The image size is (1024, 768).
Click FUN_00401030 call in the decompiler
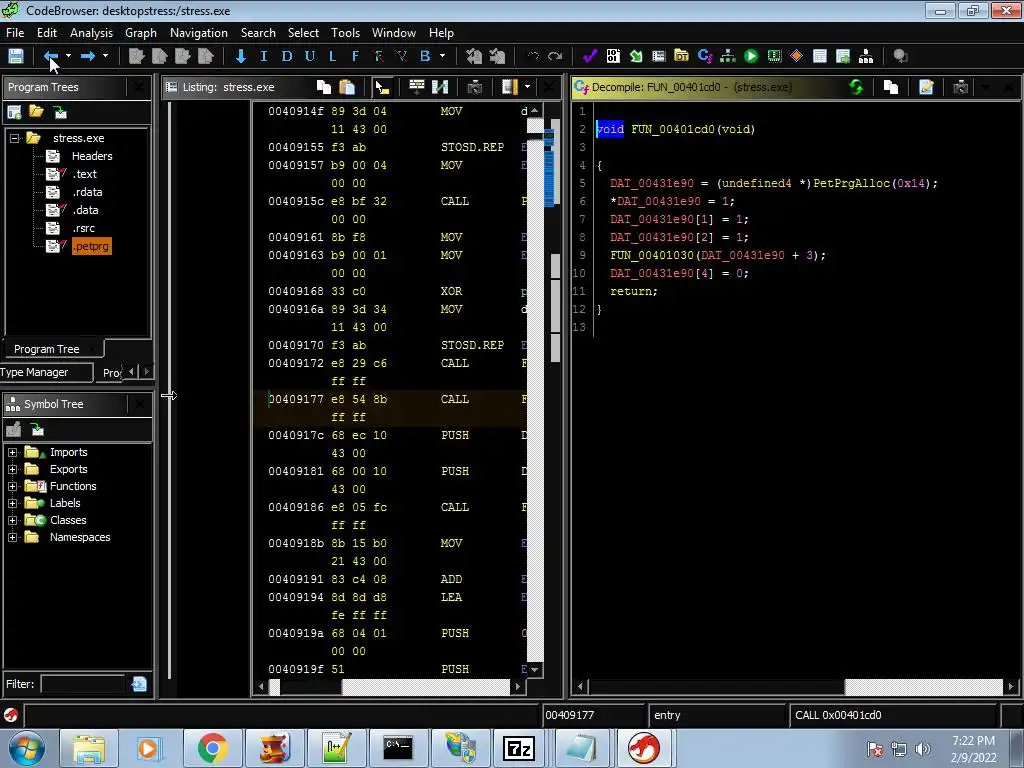click(x=653, y=255)
